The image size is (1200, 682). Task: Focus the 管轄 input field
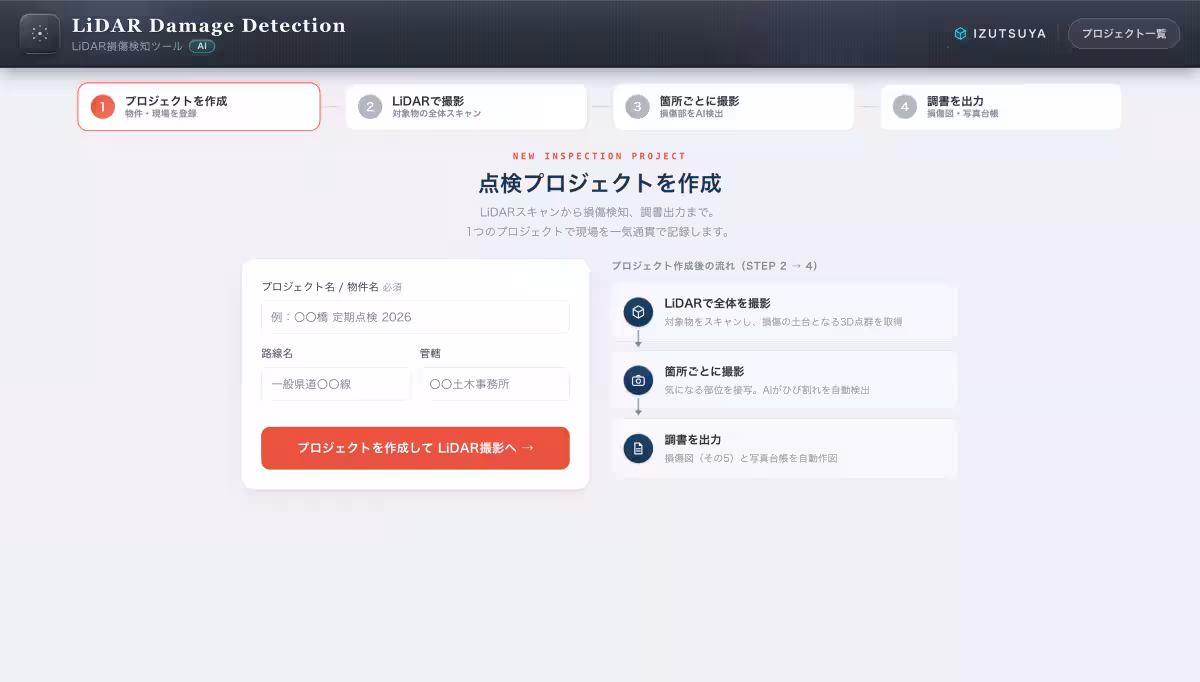coord(495,384)
